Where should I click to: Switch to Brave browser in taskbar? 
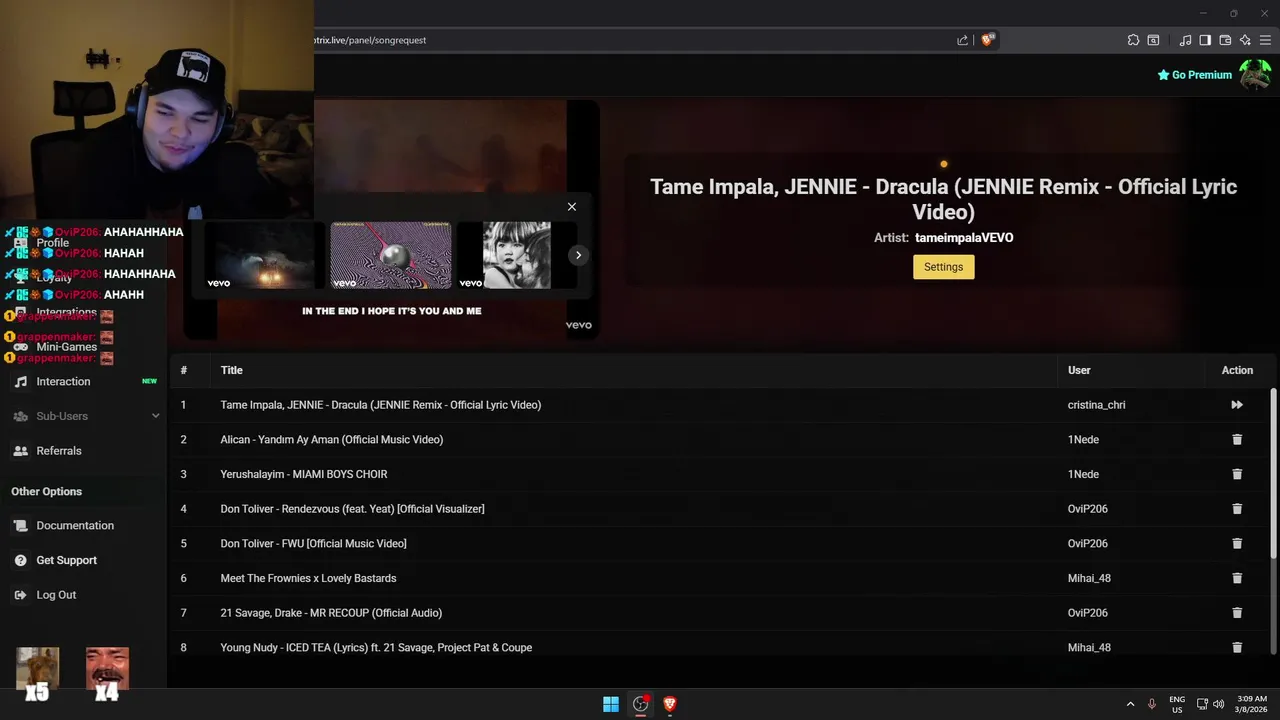pyautogui.click(x=670, y=704)
